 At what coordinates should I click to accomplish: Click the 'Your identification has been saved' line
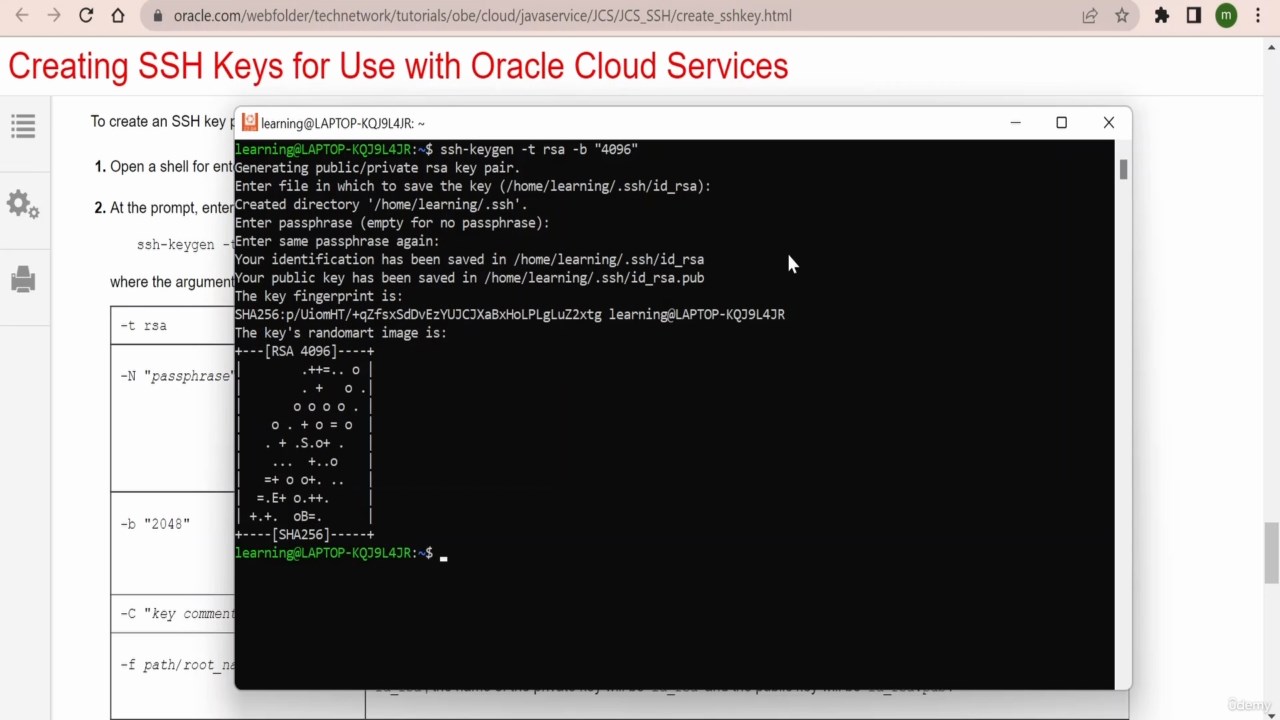point(469,259)
